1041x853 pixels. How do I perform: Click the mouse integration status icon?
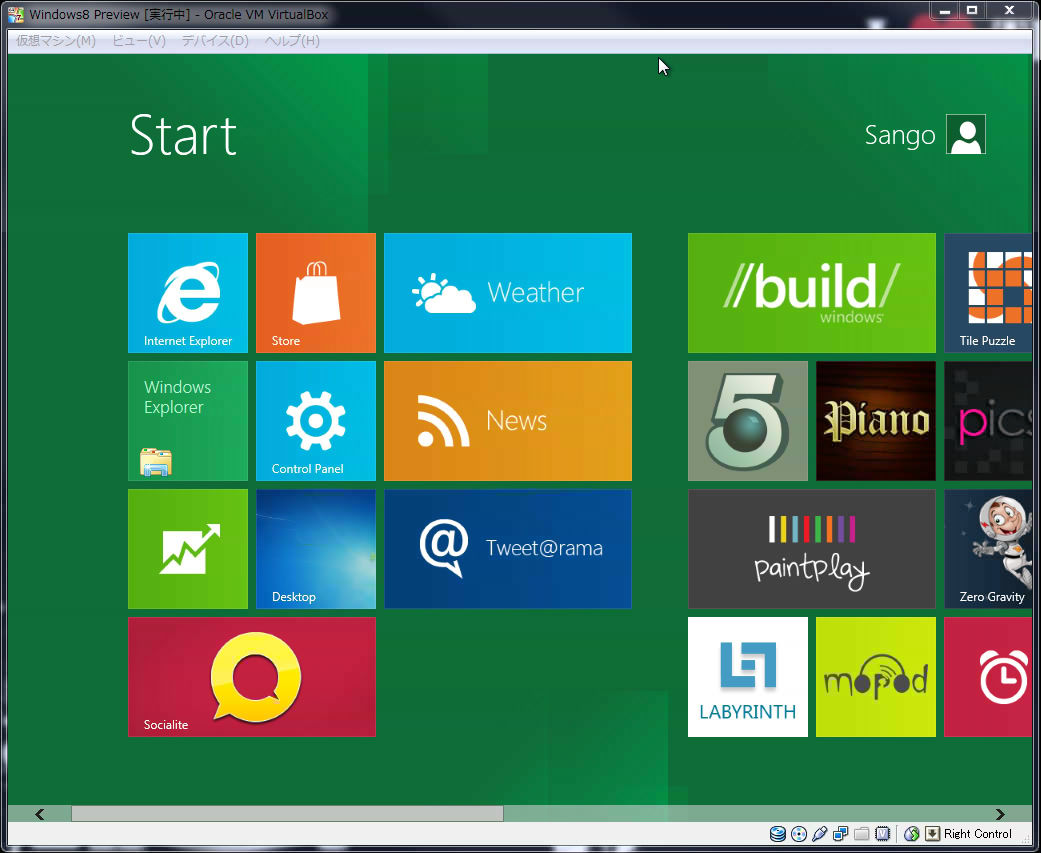[x=912, y=834]
